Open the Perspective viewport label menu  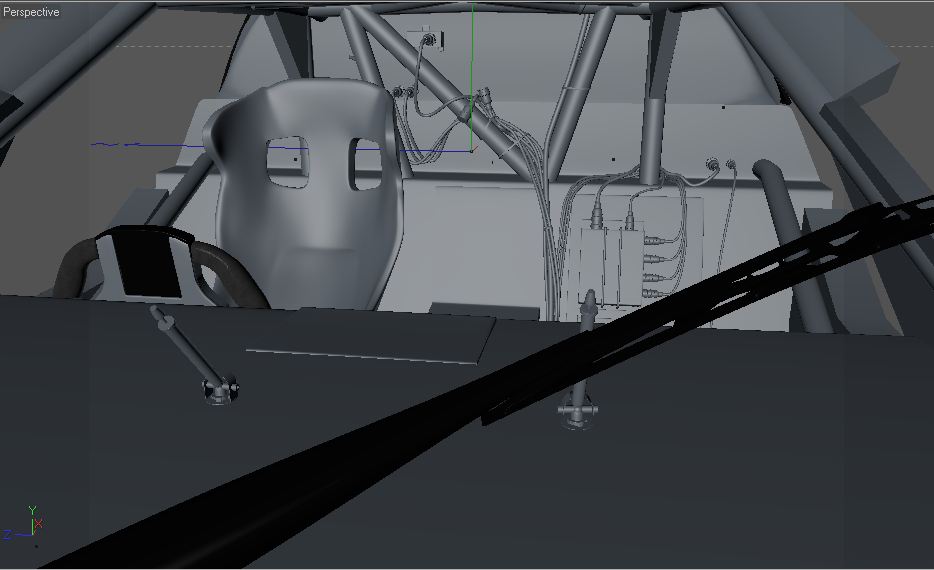[x=31, y=12]
